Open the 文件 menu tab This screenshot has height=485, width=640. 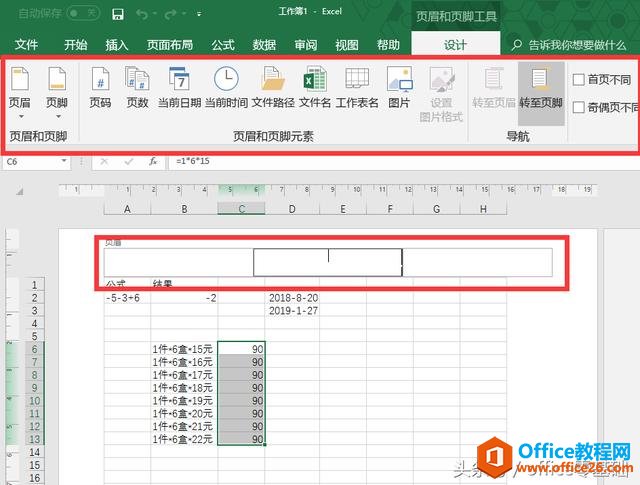tap(26, 44)
